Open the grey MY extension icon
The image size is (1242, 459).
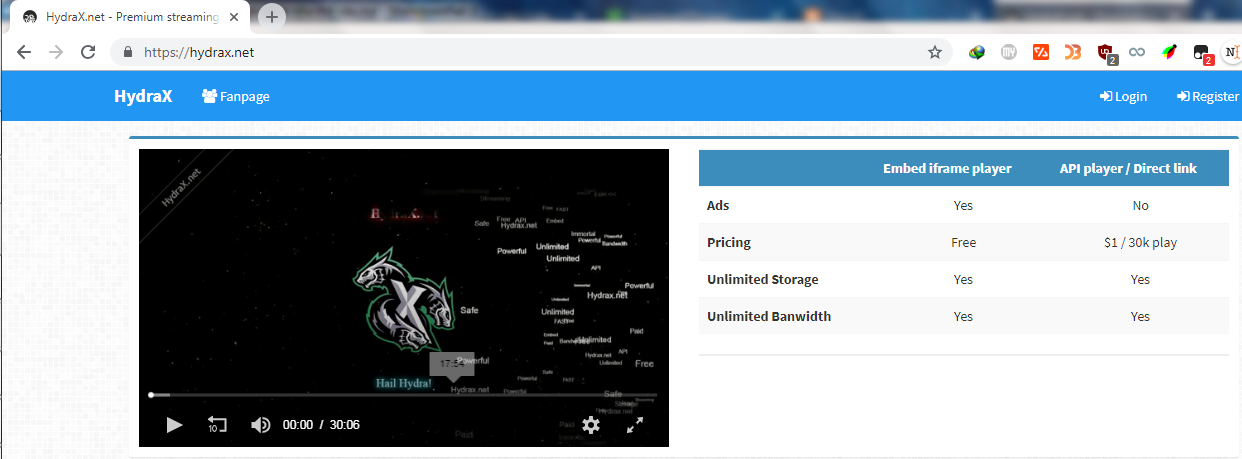tap(1009, 52)
